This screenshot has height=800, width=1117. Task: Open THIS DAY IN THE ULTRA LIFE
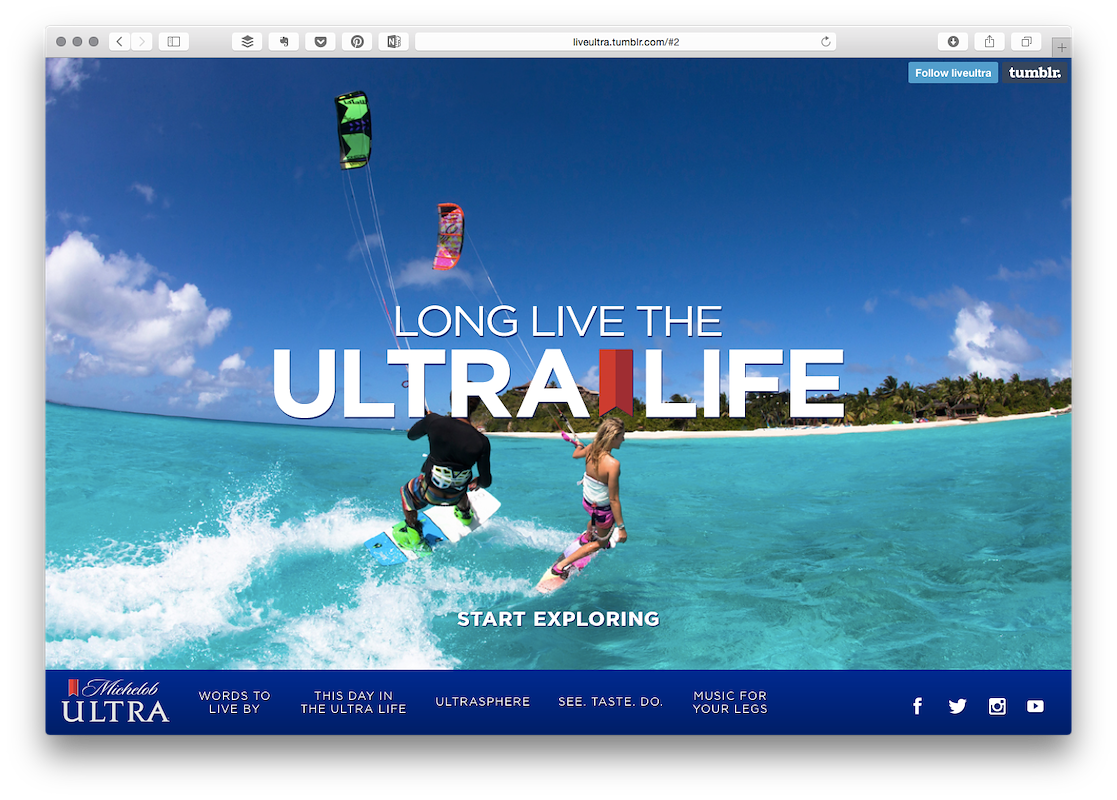tap(353, 702)
